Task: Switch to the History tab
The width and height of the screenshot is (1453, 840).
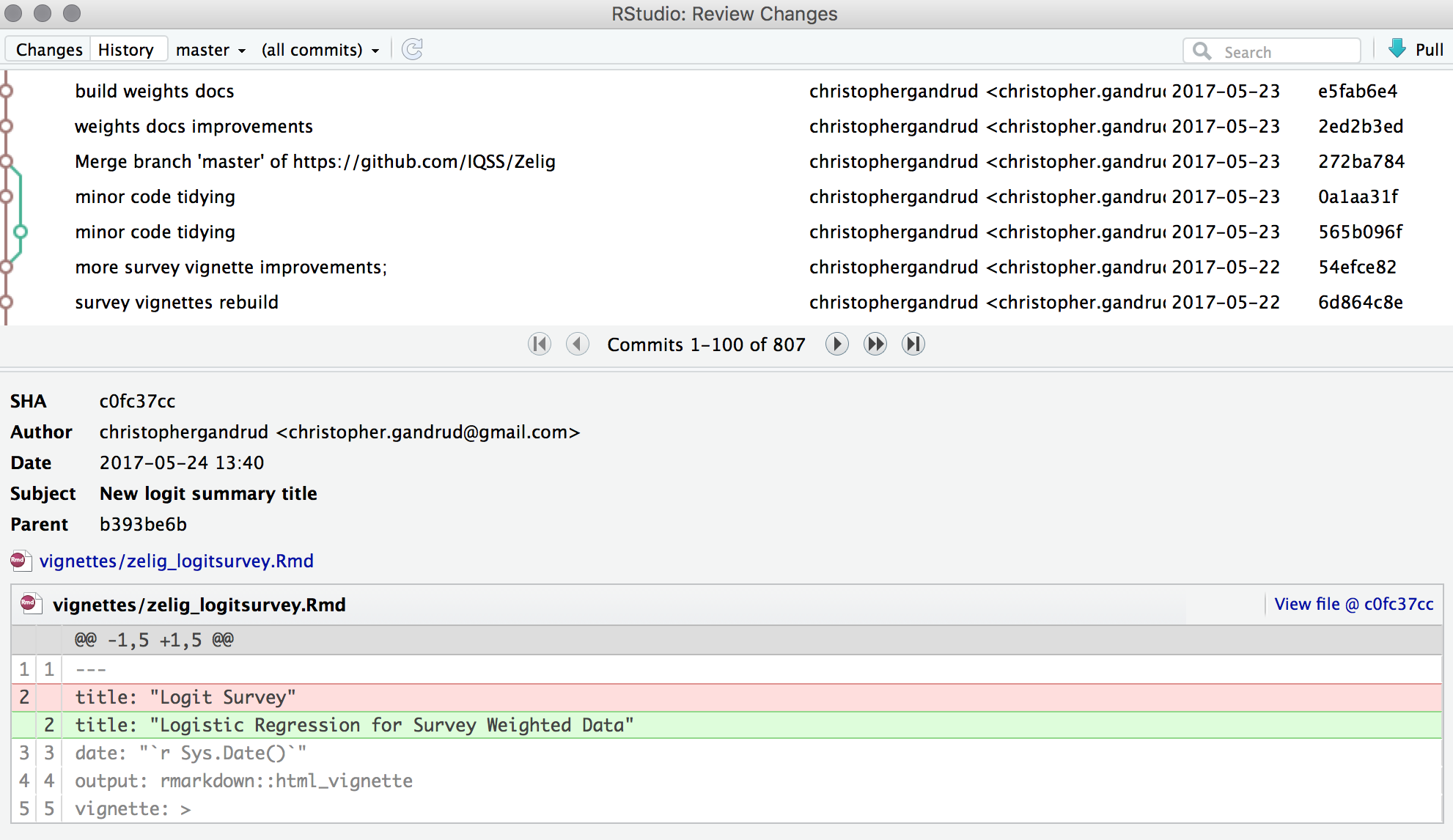Action: tap(126, 50)
